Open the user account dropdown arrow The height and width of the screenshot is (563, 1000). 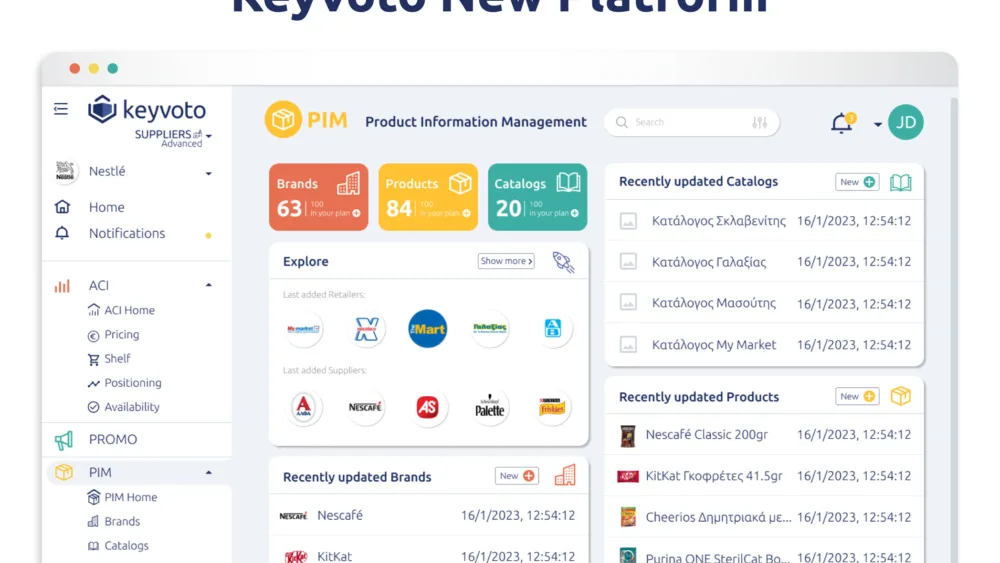coord(878,124)
